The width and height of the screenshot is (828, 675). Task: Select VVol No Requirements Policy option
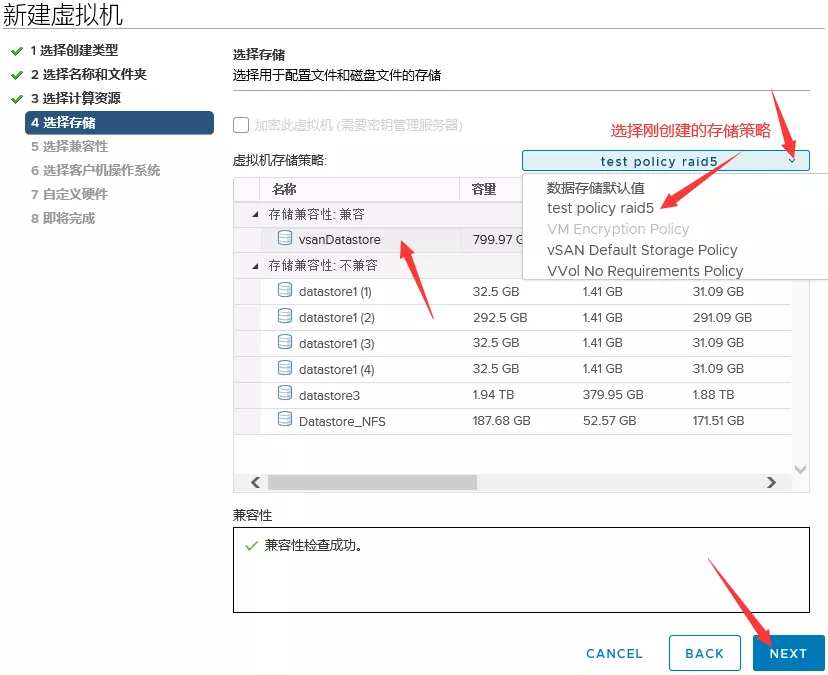tap(645, 271)
